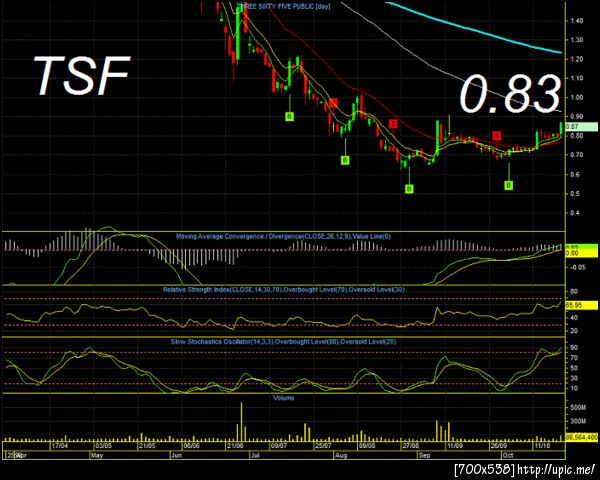This screenshot has height=480, width=600.
Task: Click the 09/07 date label
Action: click(x=279, y=446)
